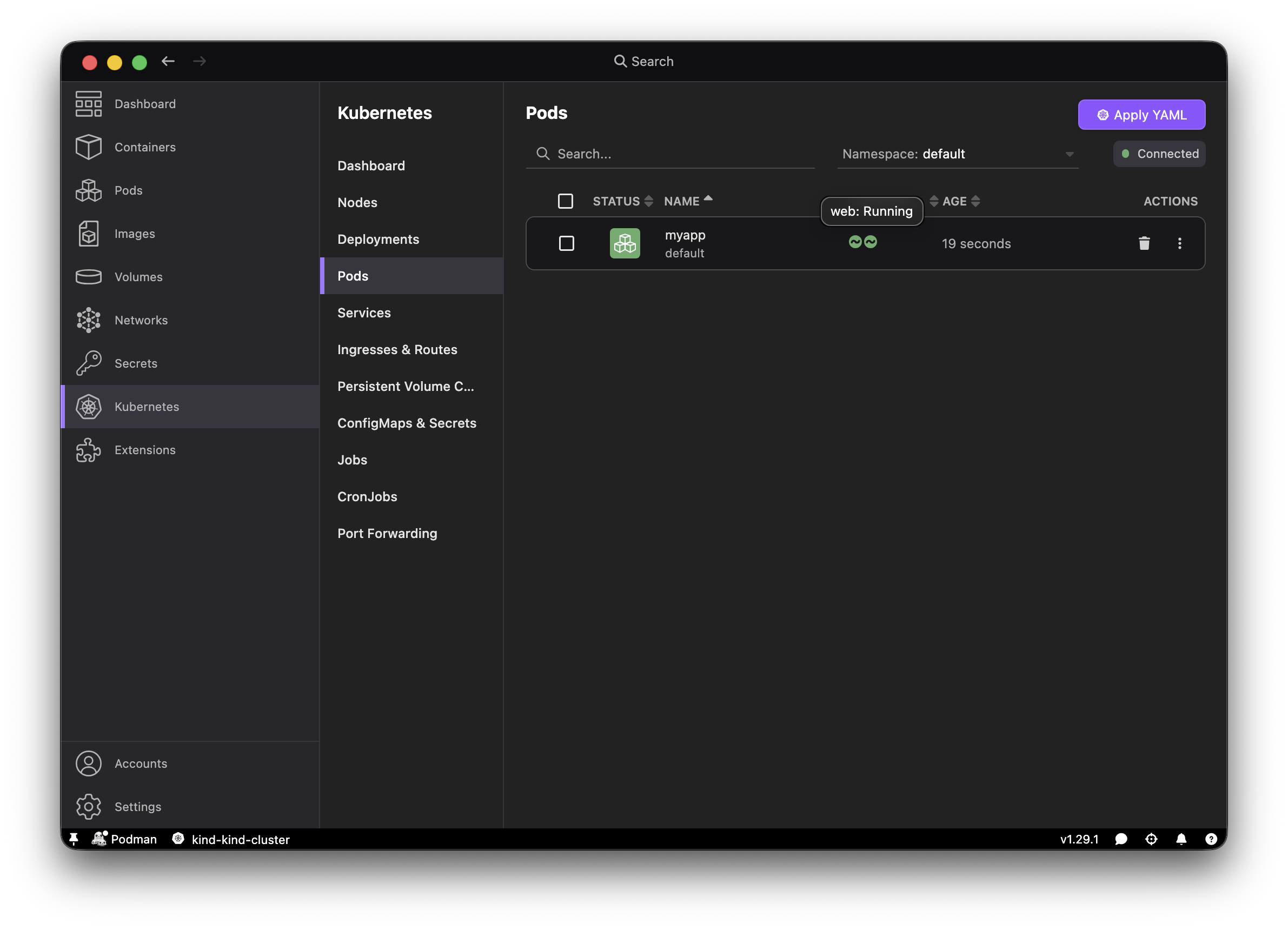Sort pods by STATUS column
The image size is (1288, 930).
[622, 201]
